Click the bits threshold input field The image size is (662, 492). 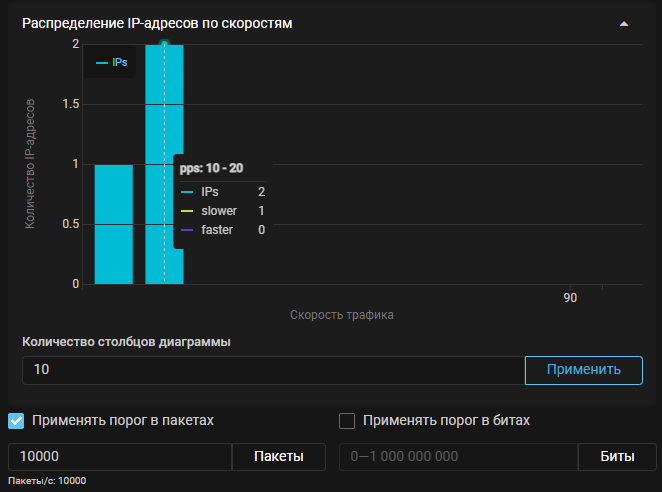pyautogui.click(x=458, y=457)
